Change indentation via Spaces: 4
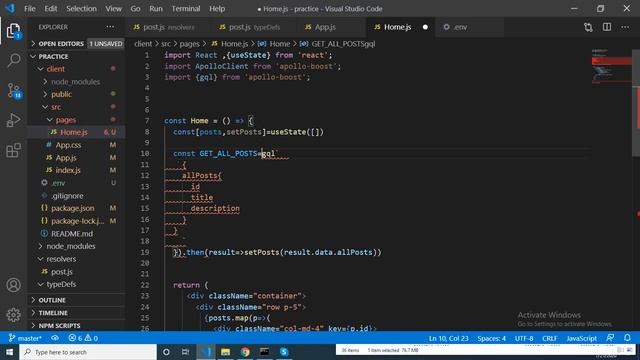640x360 pixels. 491,338
